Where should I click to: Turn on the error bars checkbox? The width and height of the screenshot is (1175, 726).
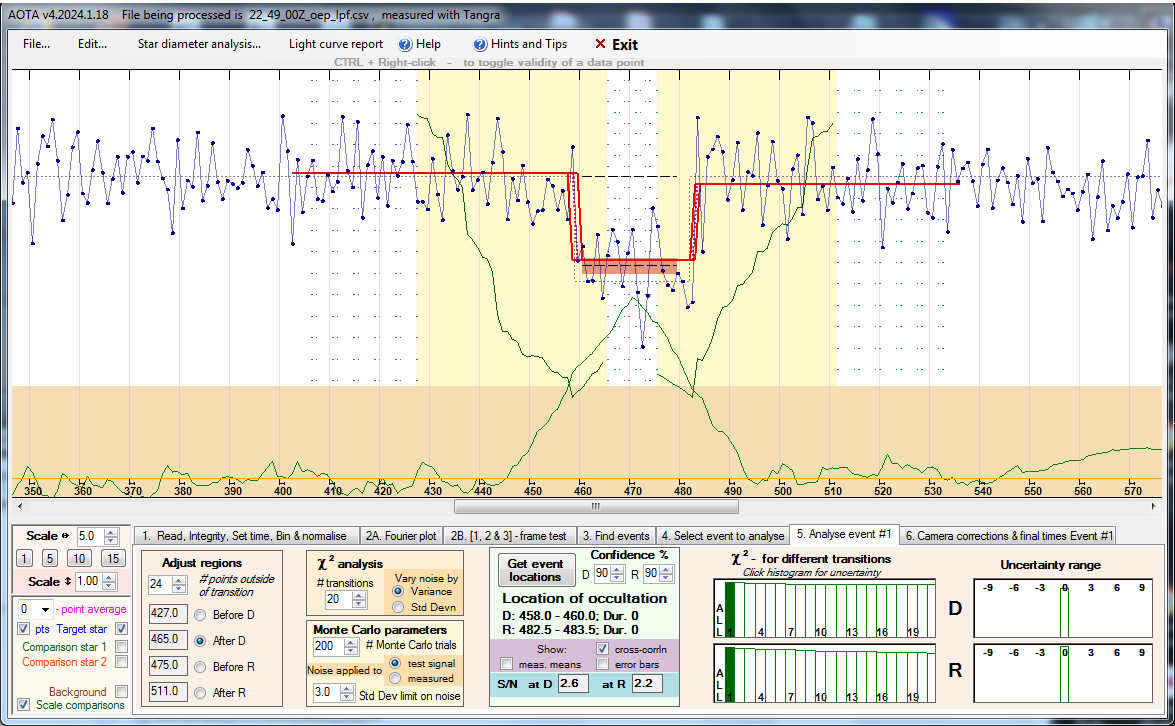(602, 664)
